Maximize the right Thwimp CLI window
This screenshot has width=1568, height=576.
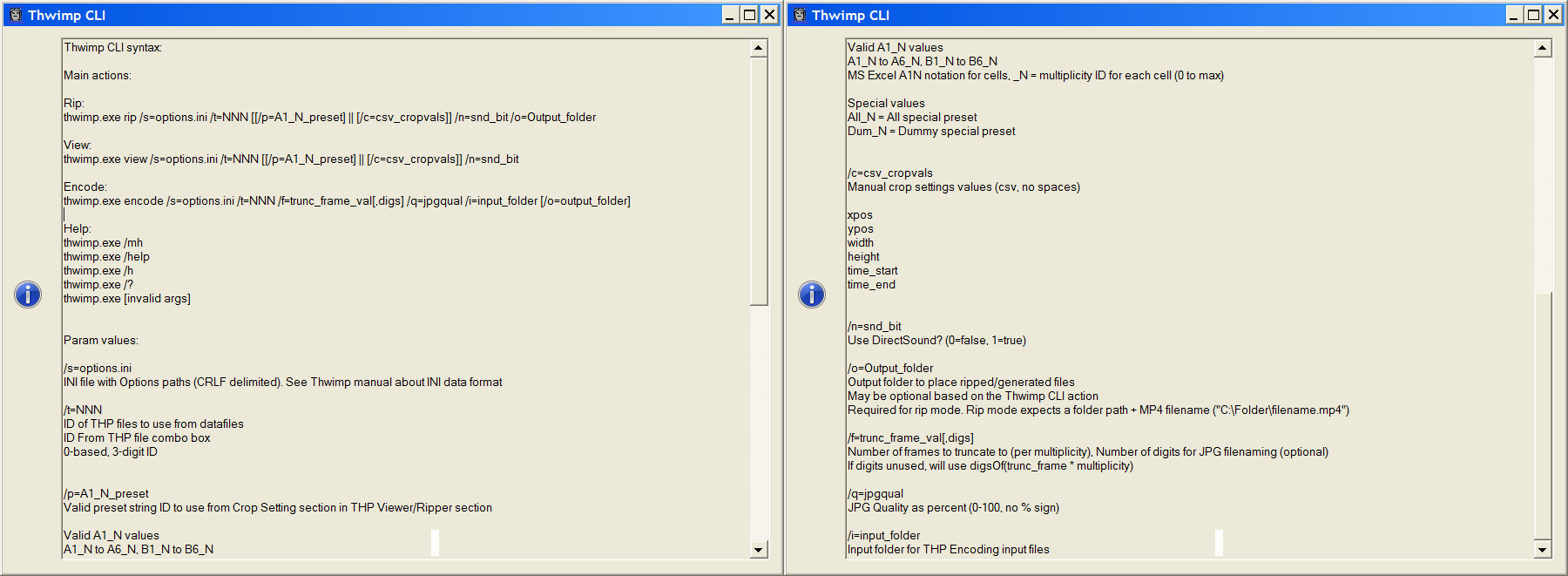(x=1533, y=15)
